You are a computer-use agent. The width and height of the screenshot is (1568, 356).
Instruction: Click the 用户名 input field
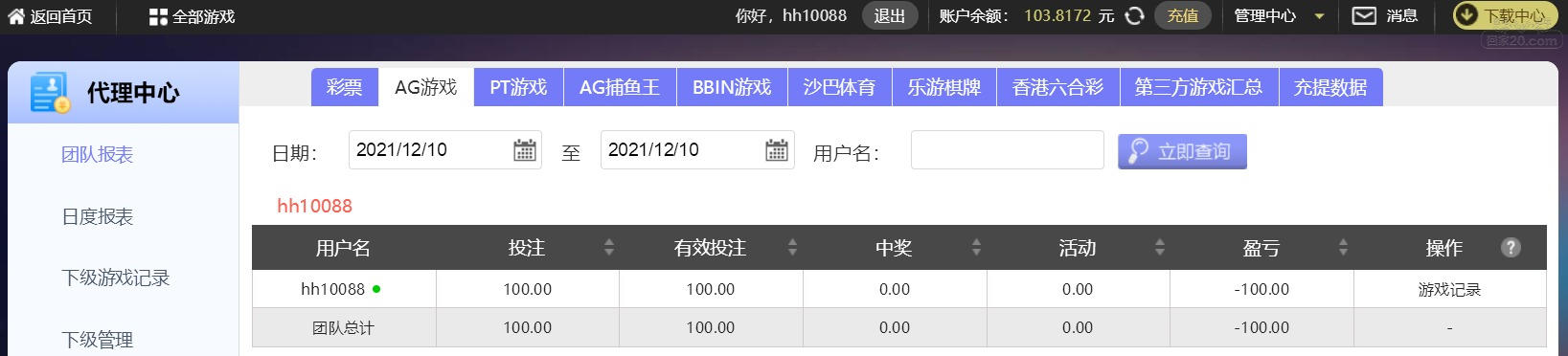coord(1007,150)
